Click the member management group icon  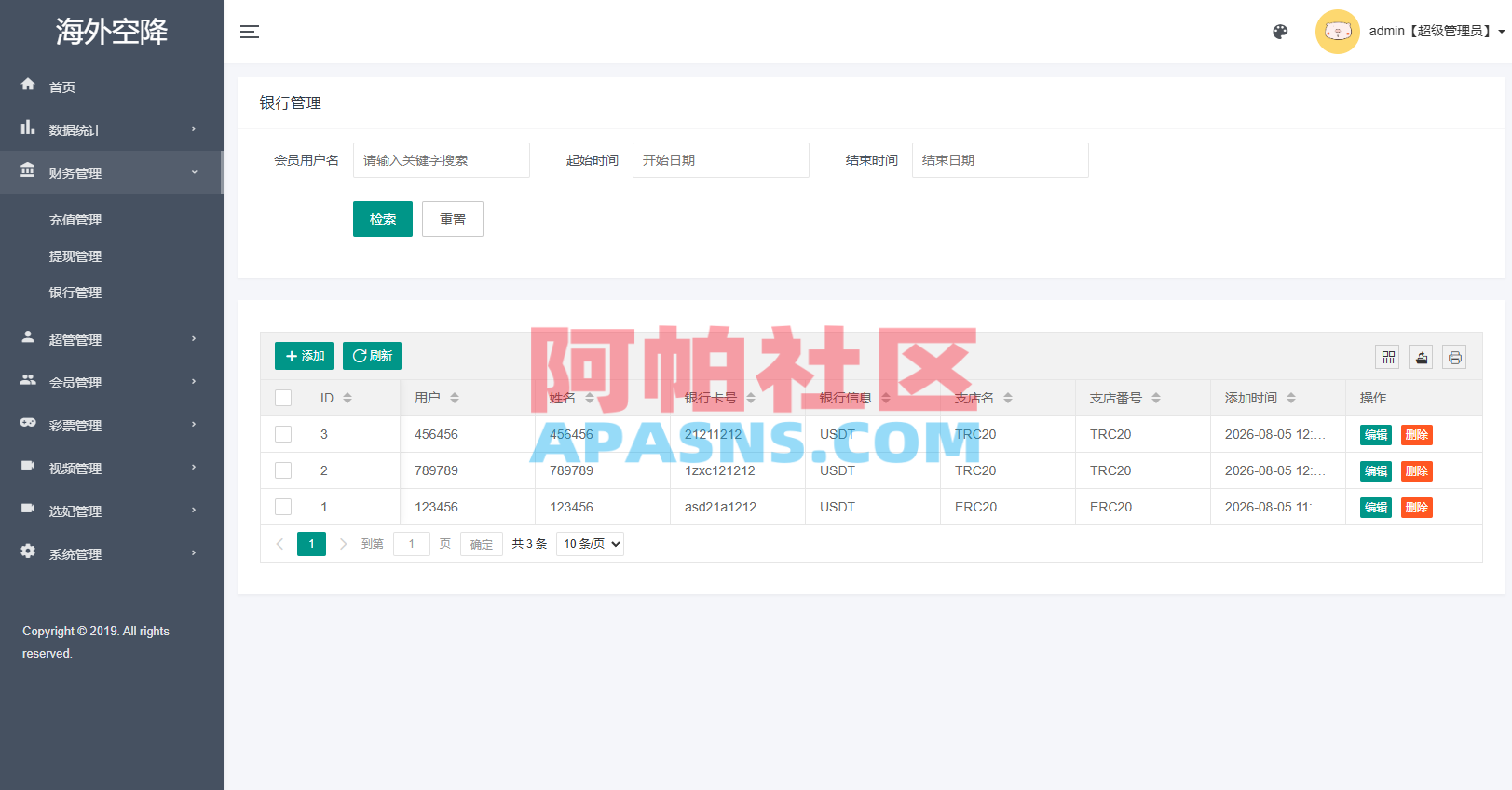point(28,380)
